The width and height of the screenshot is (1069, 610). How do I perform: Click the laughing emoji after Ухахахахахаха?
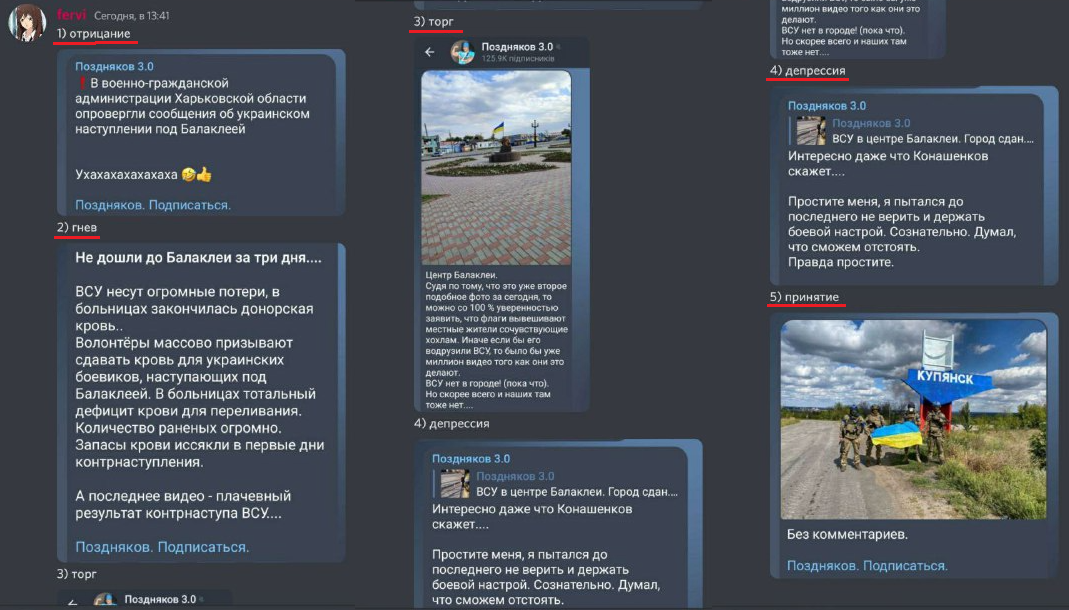(x=189, y=174)
